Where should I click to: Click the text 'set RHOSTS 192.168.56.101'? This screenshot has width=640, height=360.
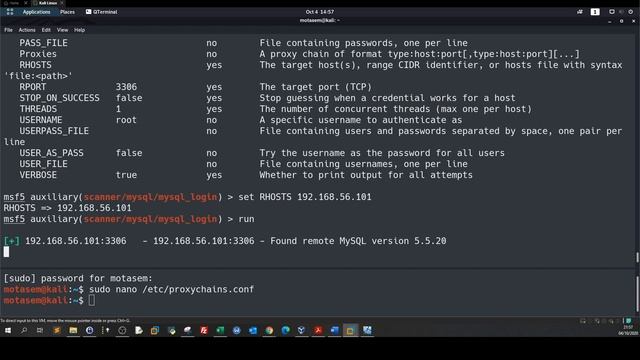click(x=305, y=197)
